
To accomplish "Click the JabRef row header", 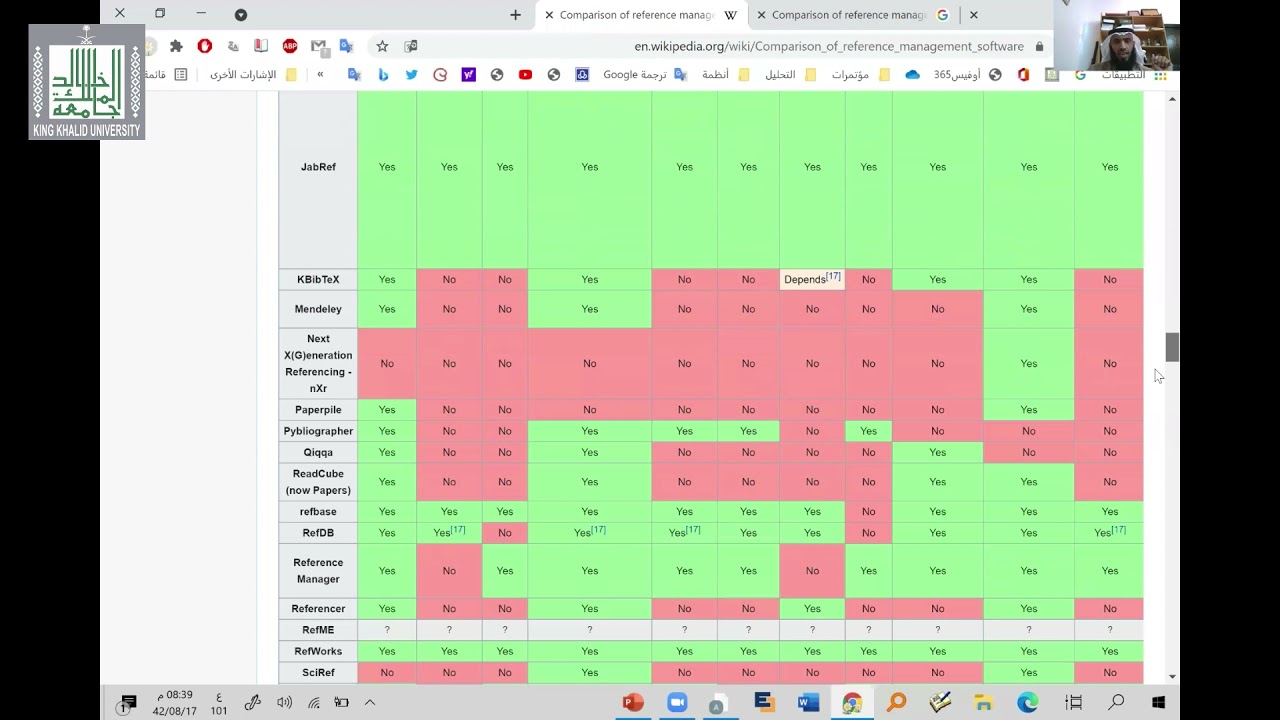I will click(318, 167).
